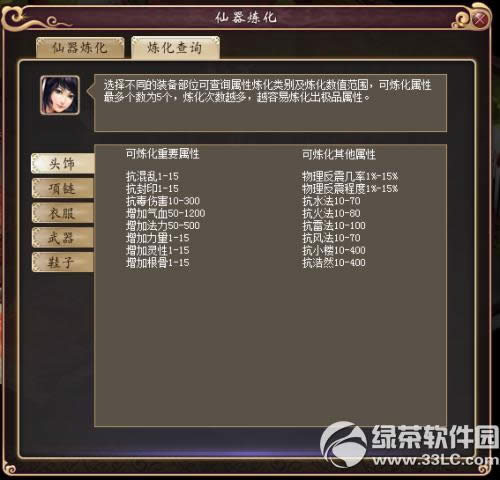Choose the 武器 equipment slot
The width and height of the screenshot is (500, 480).
point(63,238)
